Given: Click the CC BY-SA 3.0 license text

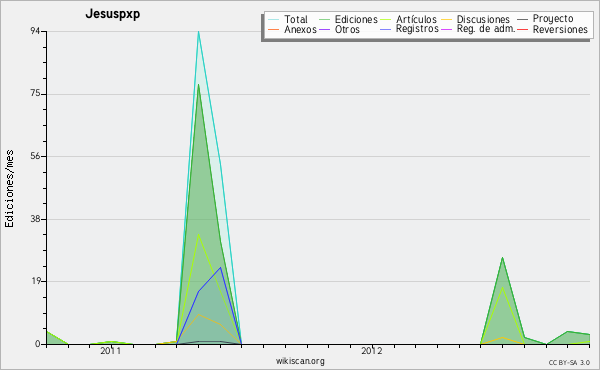Looking at the screenshot, I should point(569,362).
